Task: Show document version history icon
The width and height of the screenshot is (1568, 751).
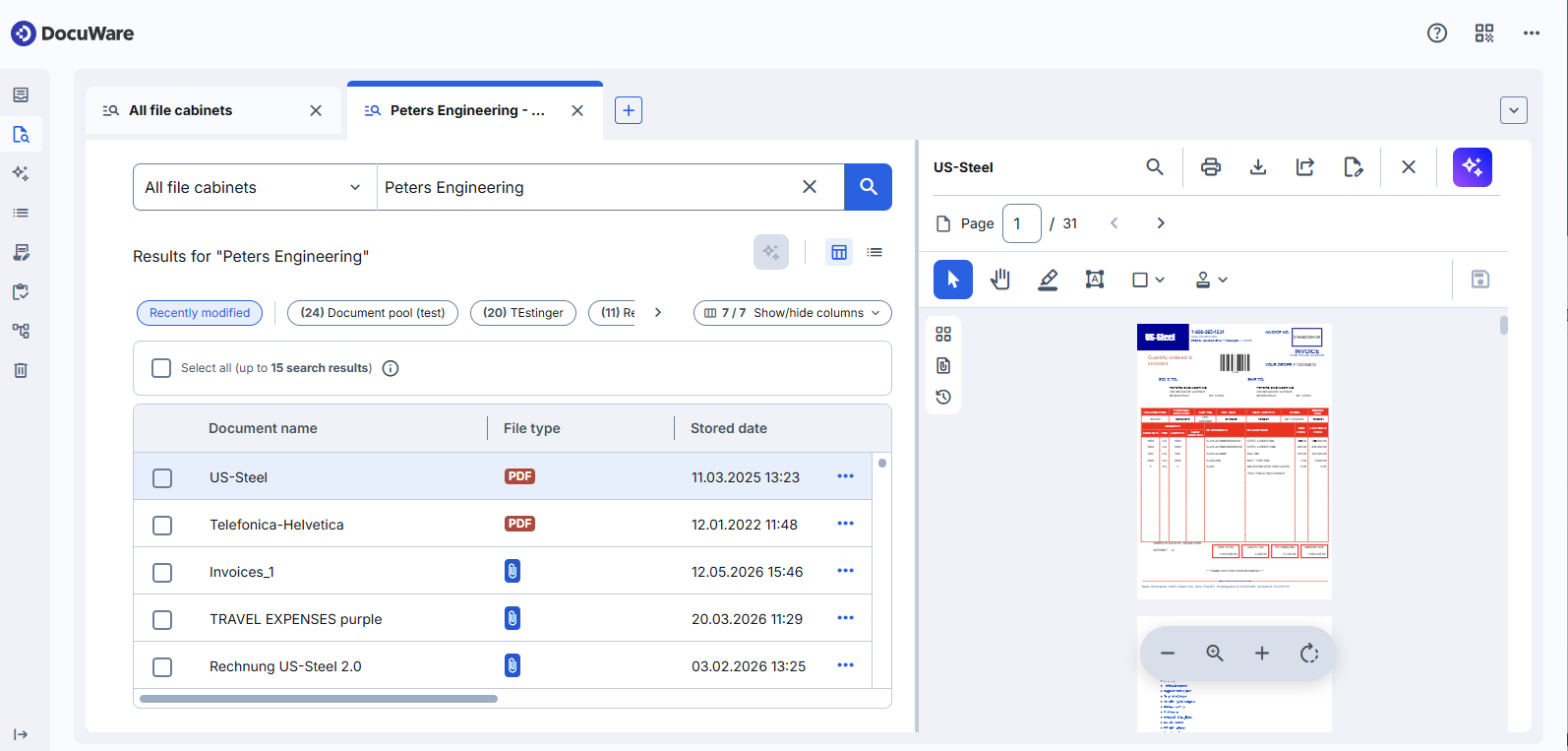Action: (943, 397)
